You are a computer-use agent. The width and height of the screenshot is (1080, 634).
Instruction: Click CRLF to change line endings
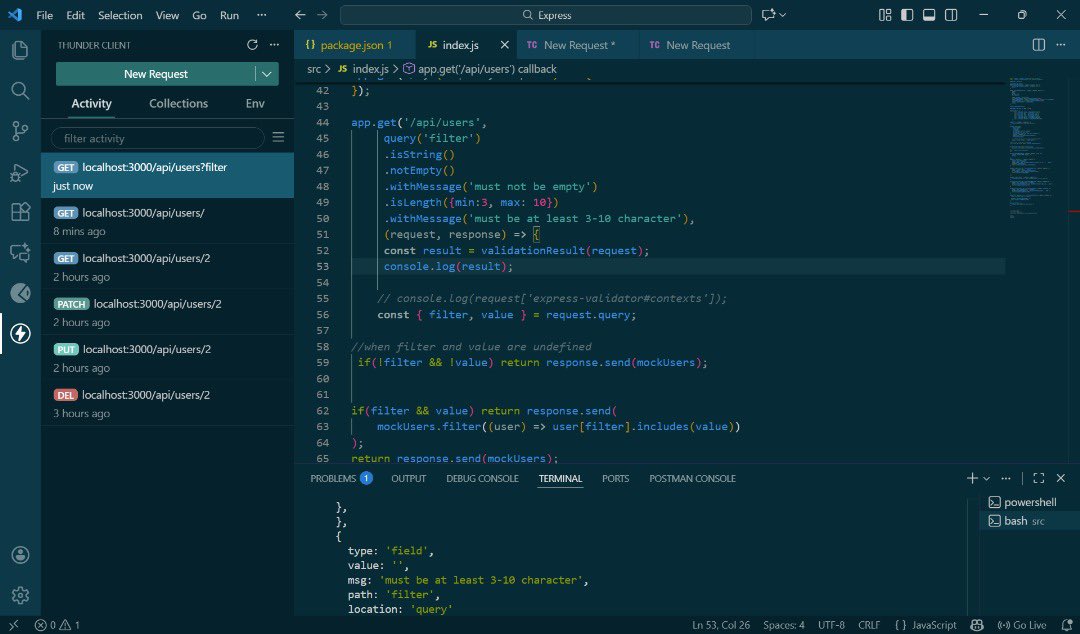coord(869,624)
